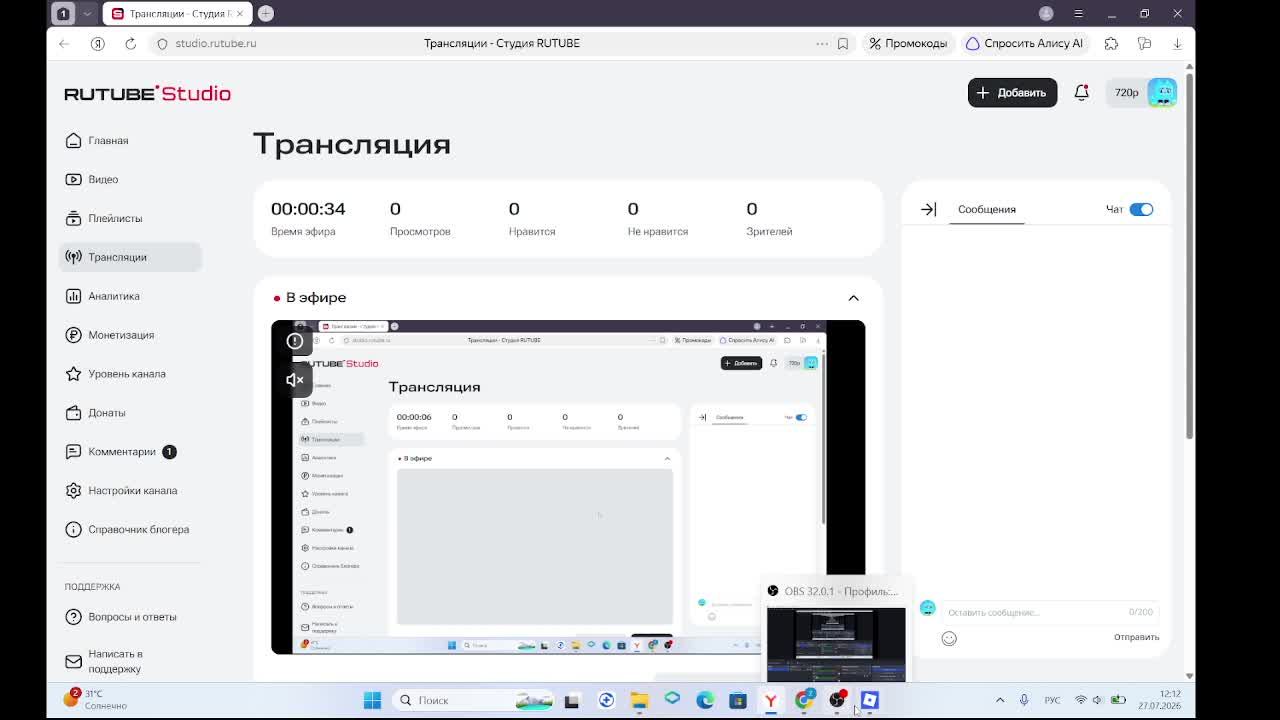This screenshot has width=1280, height=720.
Task: Click the Windows Start button
Action: pyautogui.click(x=372, y=700)
